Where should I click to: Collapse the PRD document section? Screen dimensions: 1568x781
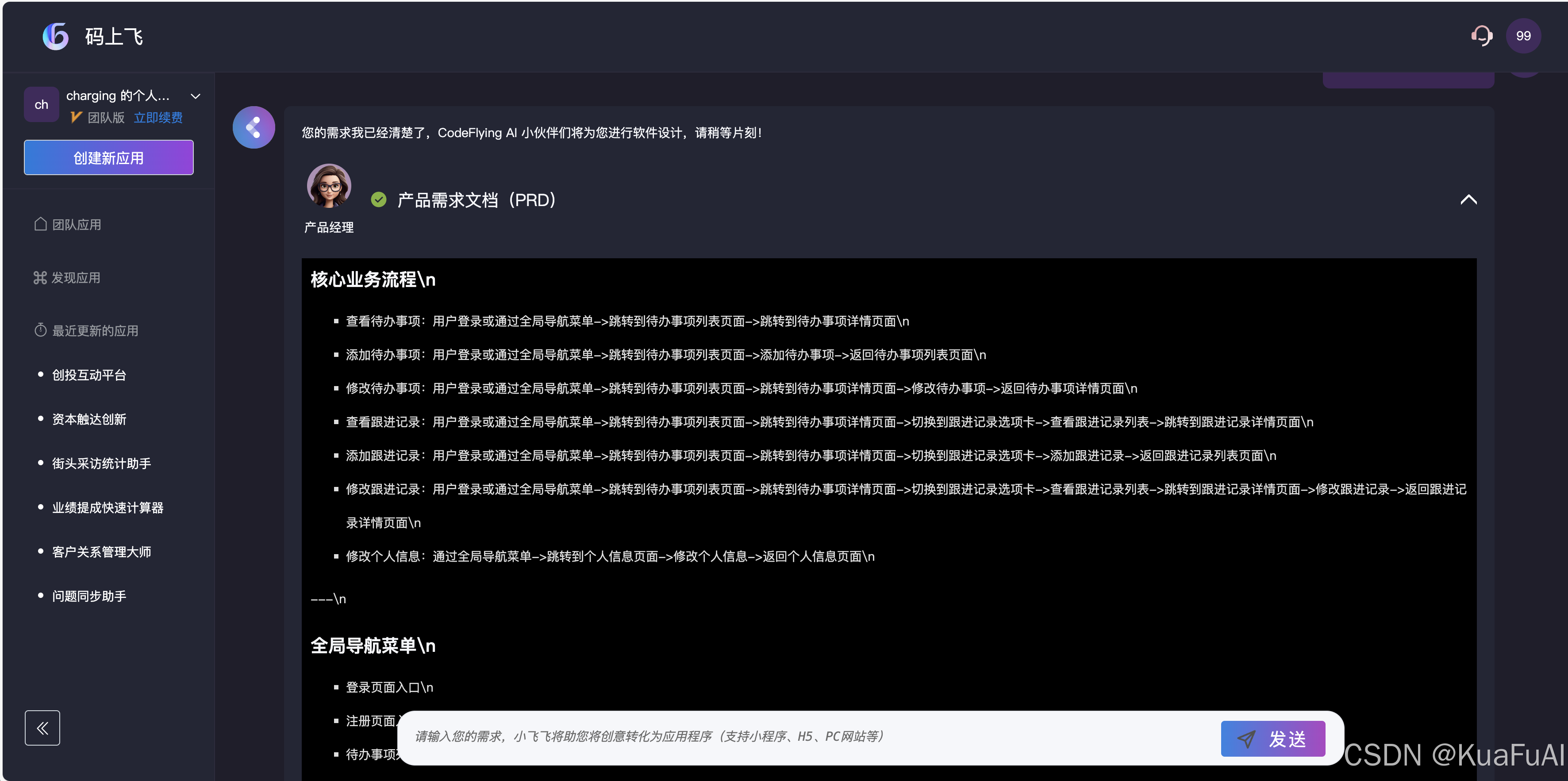pyautogui.click(x=1468, y=199)
